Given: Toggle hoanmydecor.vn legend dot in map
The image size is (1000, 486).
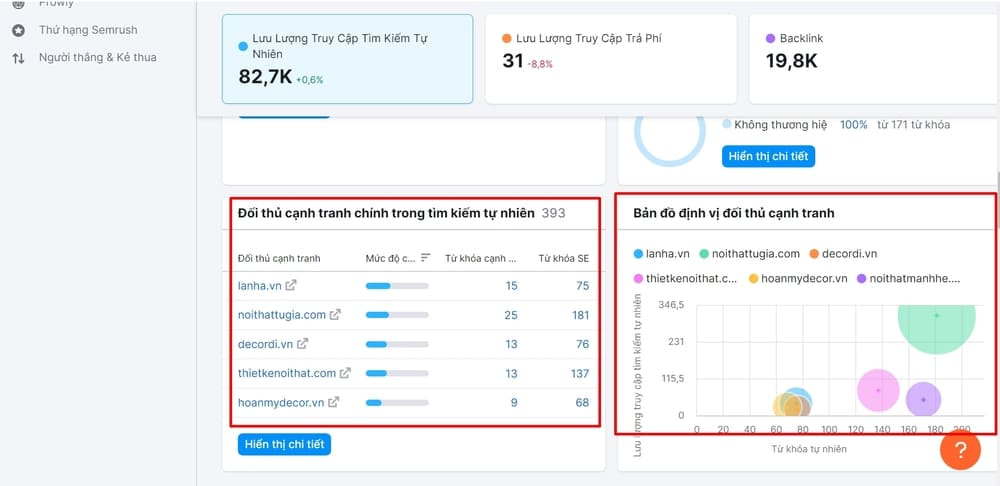Looking at the screenshot, I should pyautogui.click(x=753, y=279).
